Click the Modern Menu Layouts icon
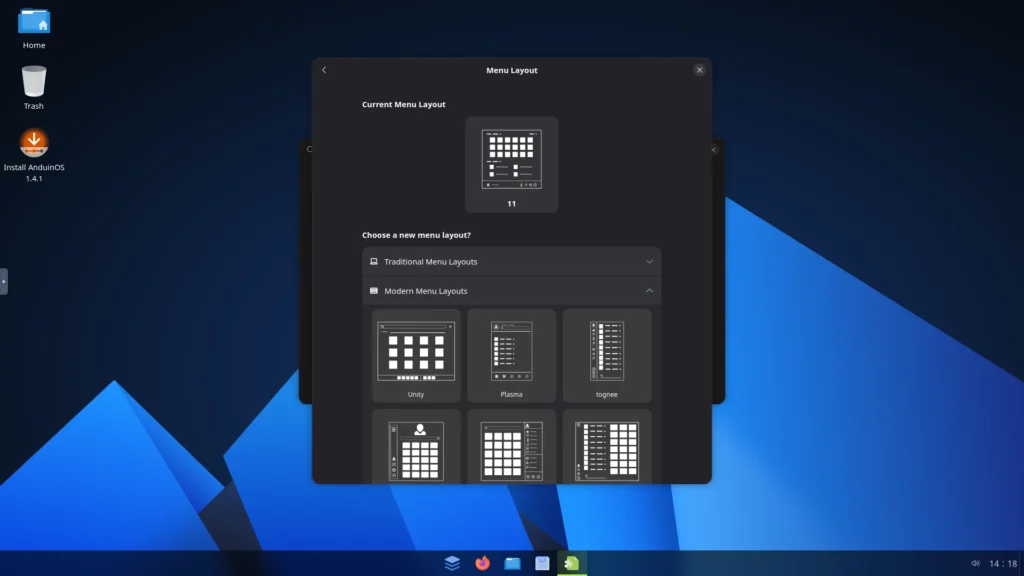This screenshot has width=1024, height=576. pos(374,291)
